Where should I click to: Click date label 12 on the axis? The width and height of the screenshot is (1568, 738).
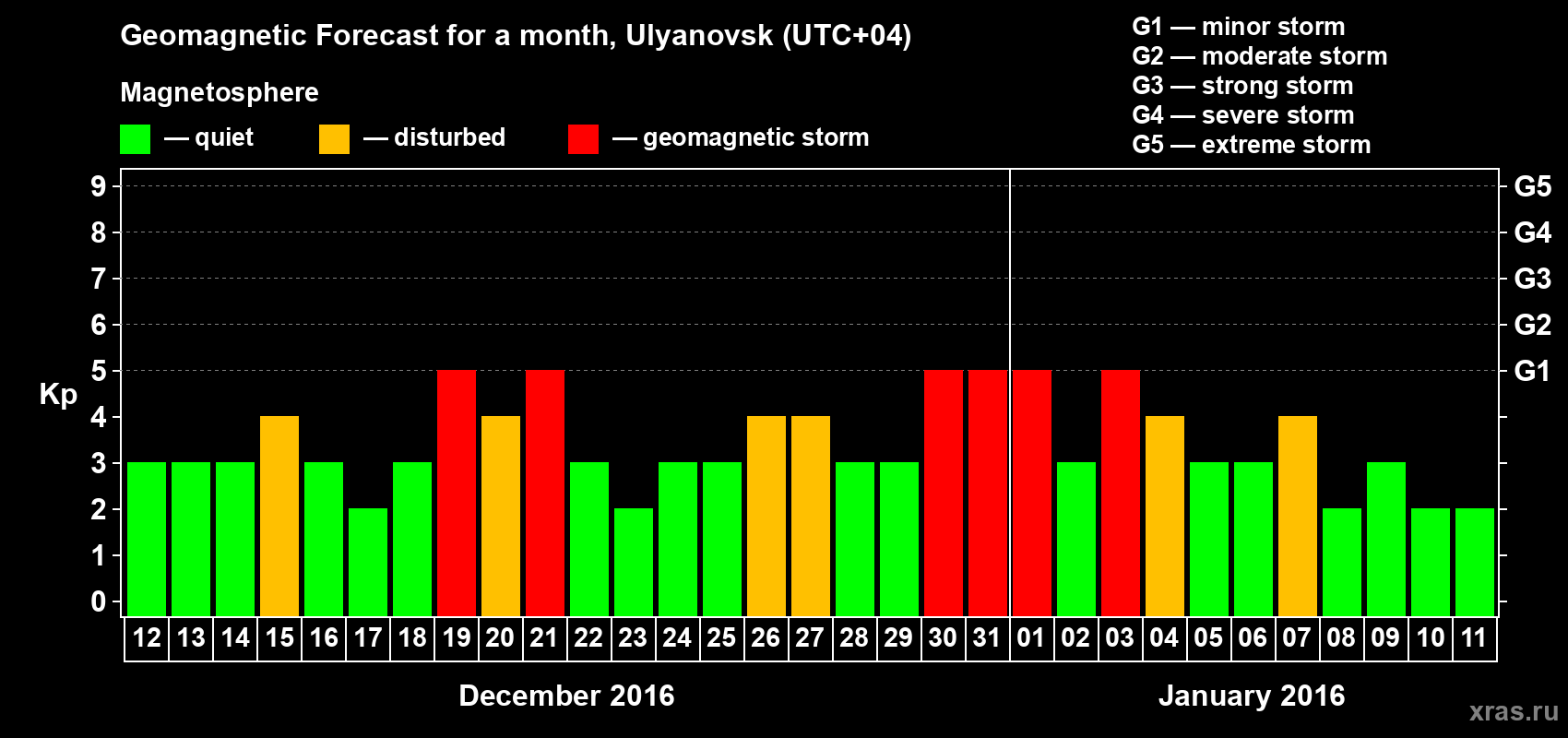pos(147,637)
